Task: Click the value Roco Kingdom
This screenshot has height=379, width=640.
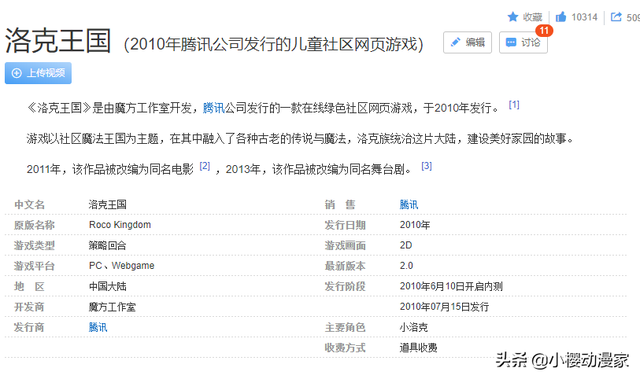Action: coord(120,225)
